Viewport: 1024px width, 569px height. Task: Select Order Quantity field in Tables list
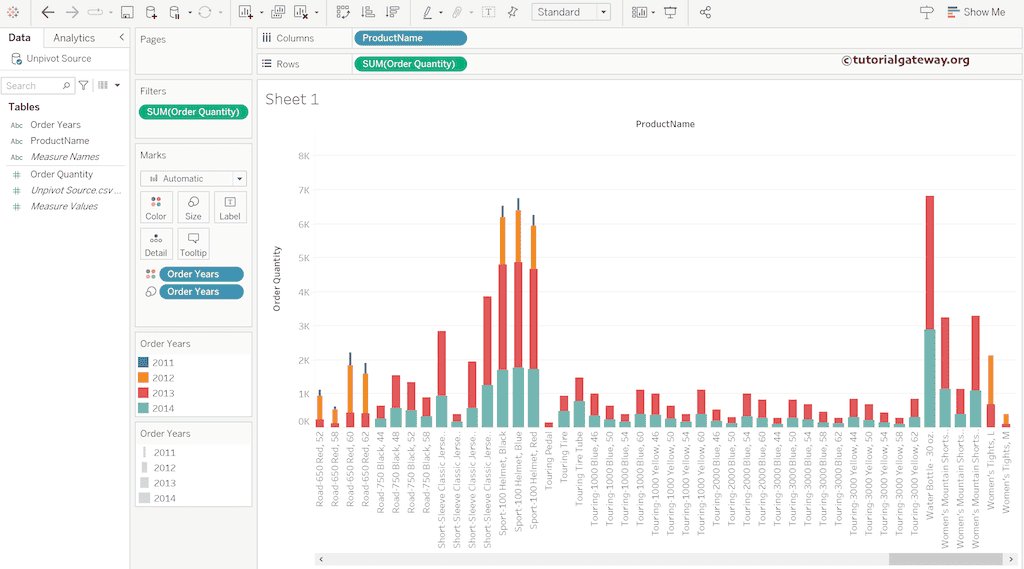[x=61, y=174]
